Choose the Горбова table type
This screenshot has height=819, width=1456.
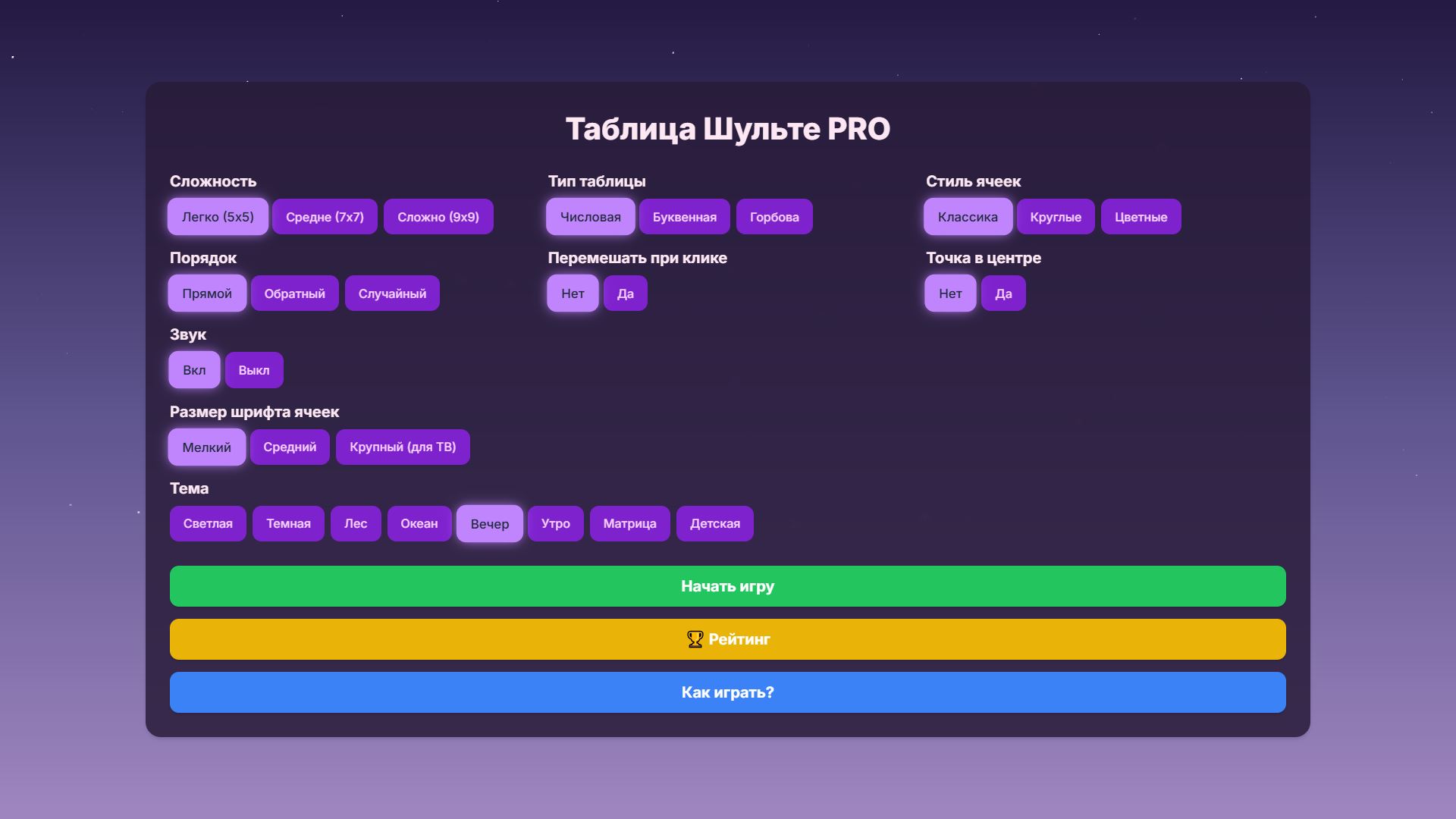(774, 217)
